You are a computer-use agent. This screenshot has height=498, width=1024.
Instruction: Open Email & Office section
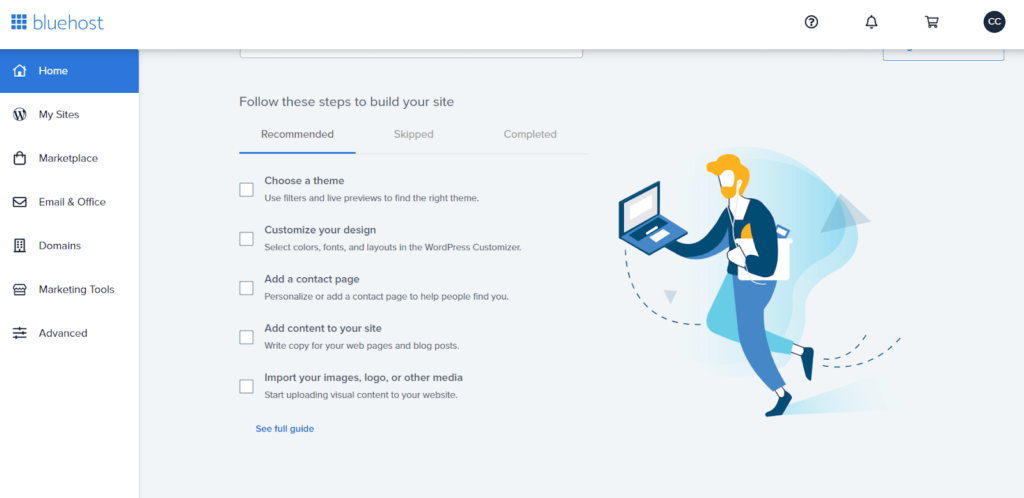[69, 202]
